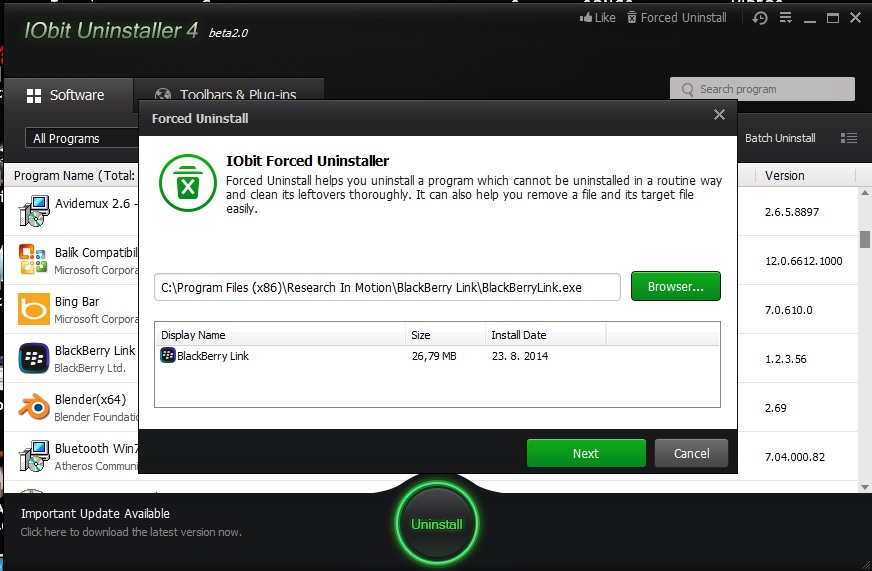
Task: Click the green trash Forced Uninstaller icon
Action: click(188, 183)
